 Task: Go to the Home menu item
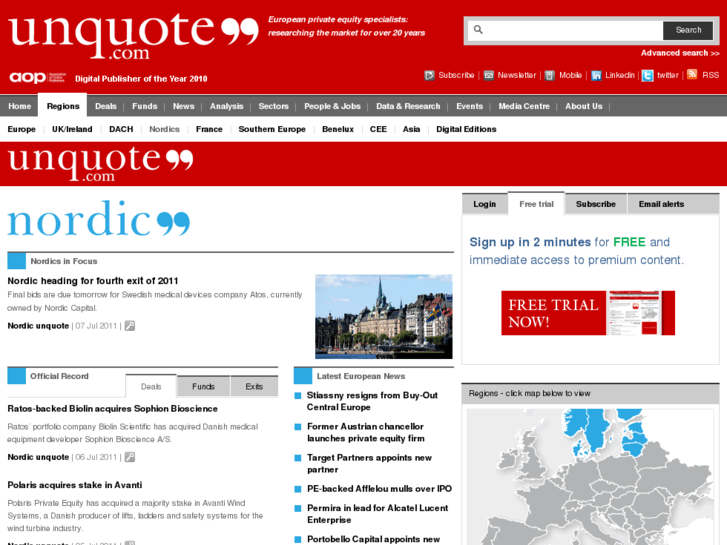[19, 106]
